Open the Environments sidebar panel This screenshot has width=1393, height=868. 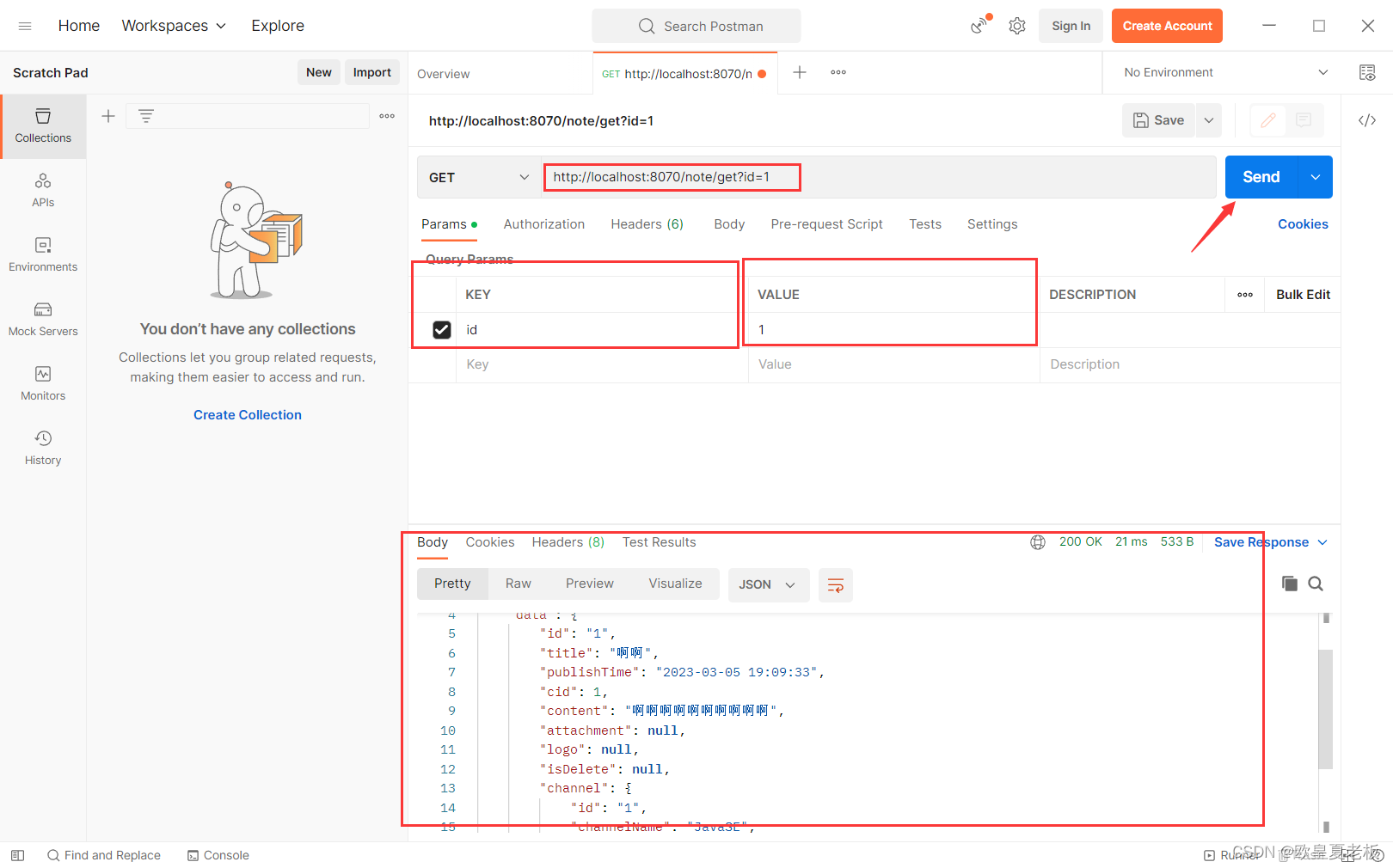click(x=43, y=255)
